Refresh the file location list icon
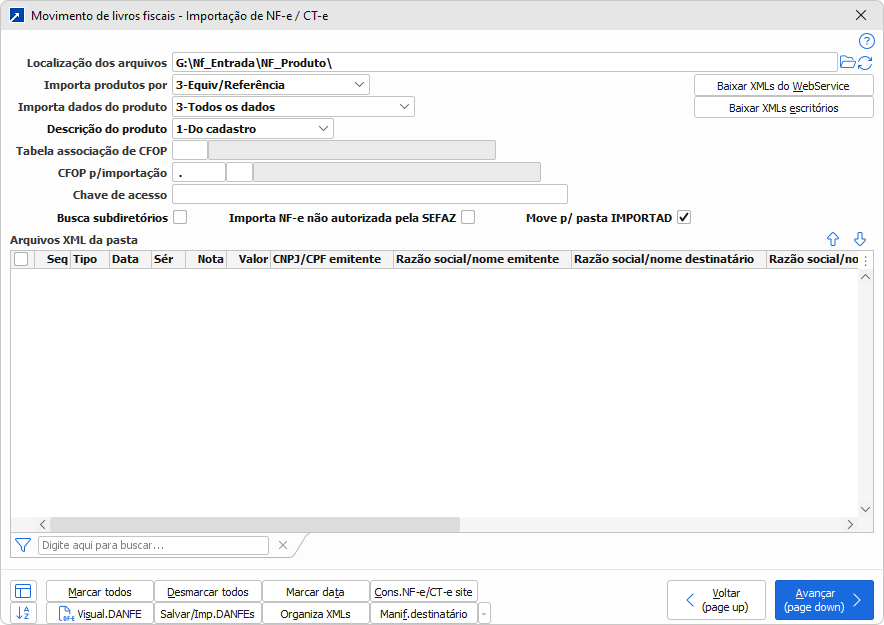884x625 pixels. pos(865,63)
